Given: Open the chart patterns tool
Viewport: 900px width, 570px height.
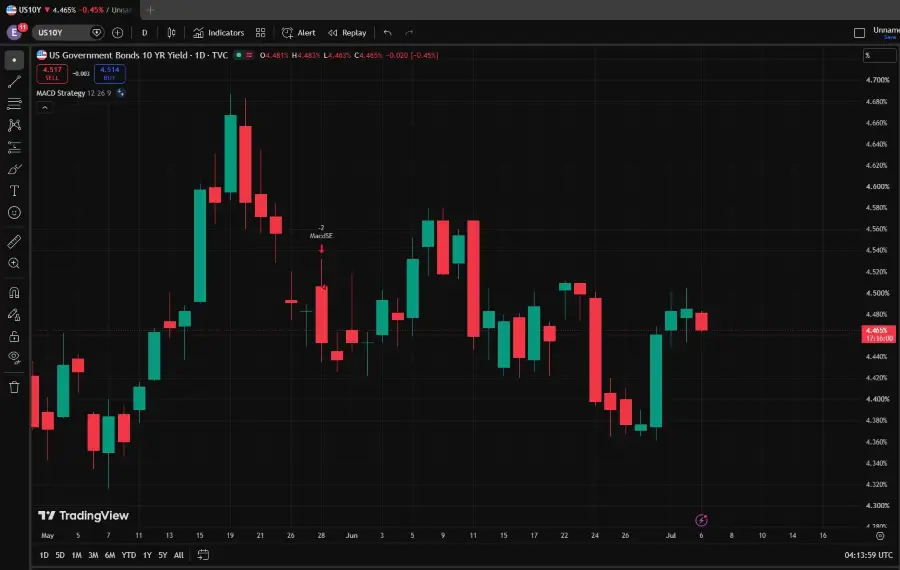Looking at the screenshot, I should [x=14, y=125].
